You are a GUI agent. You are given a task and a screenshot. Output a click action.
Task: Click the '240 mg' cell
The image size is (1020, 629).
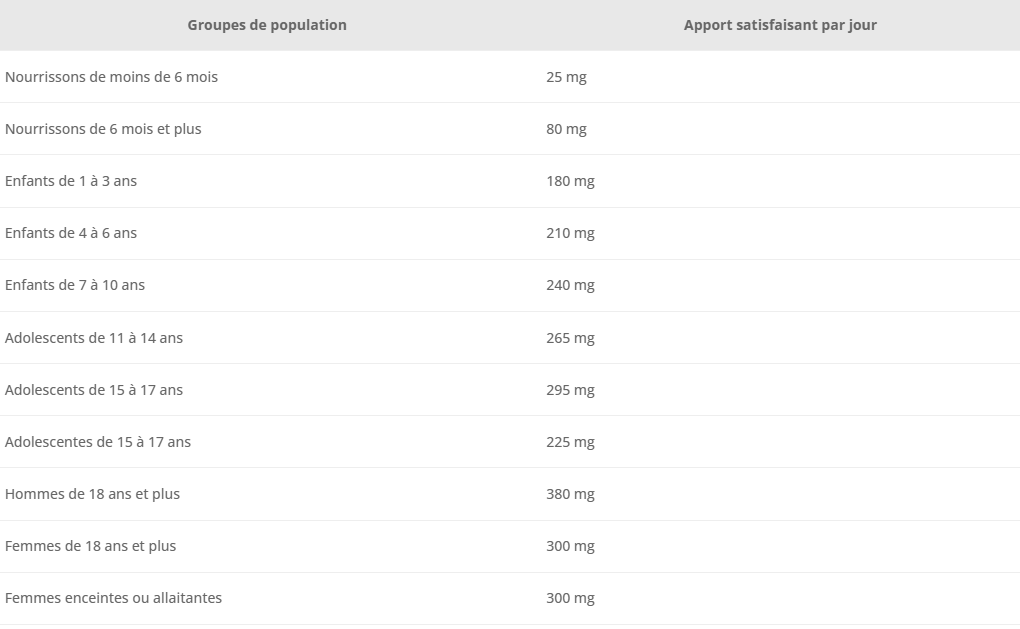tap(570, 286)
